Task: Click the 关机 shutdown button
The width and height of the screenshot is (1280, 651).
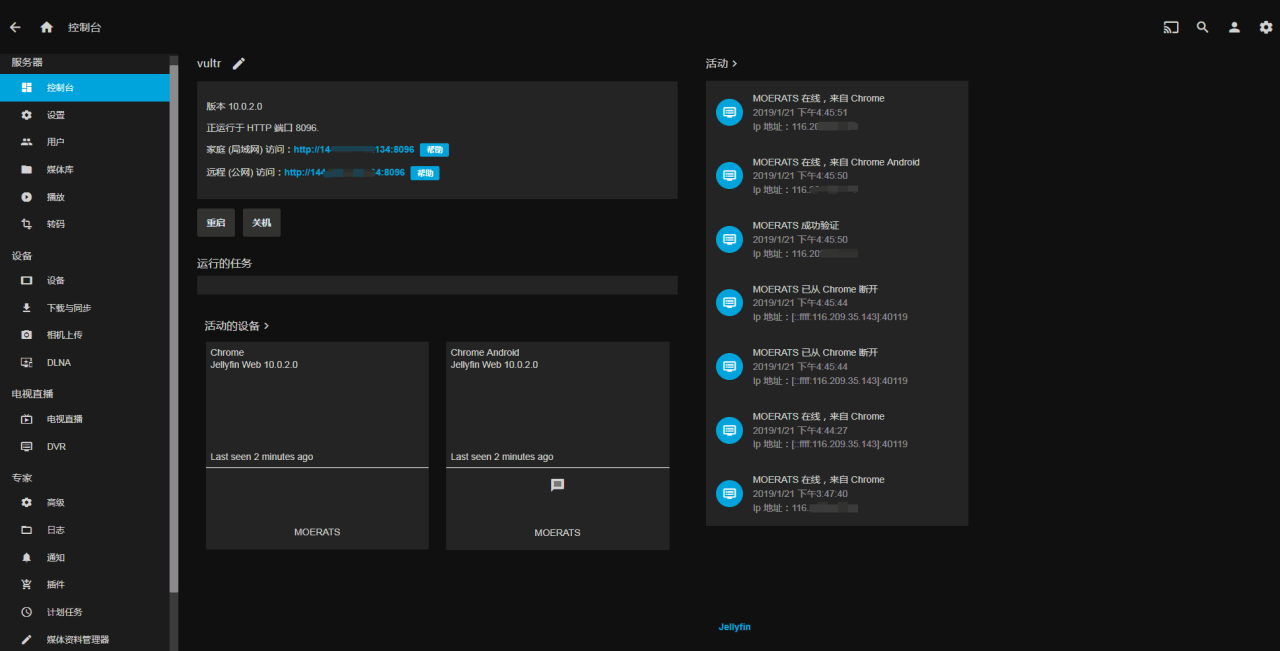Action: pos(261,222)
